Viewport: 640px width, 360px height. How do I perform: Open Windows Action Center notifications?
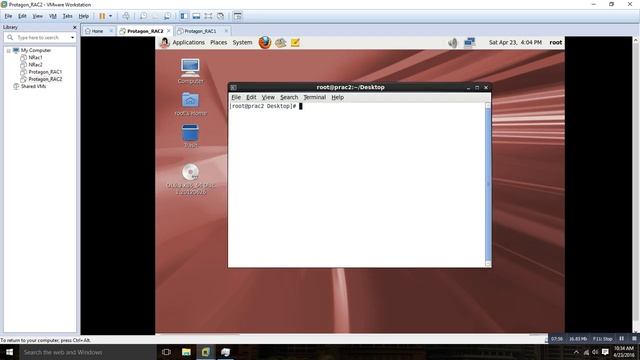(x=605, y=352)
